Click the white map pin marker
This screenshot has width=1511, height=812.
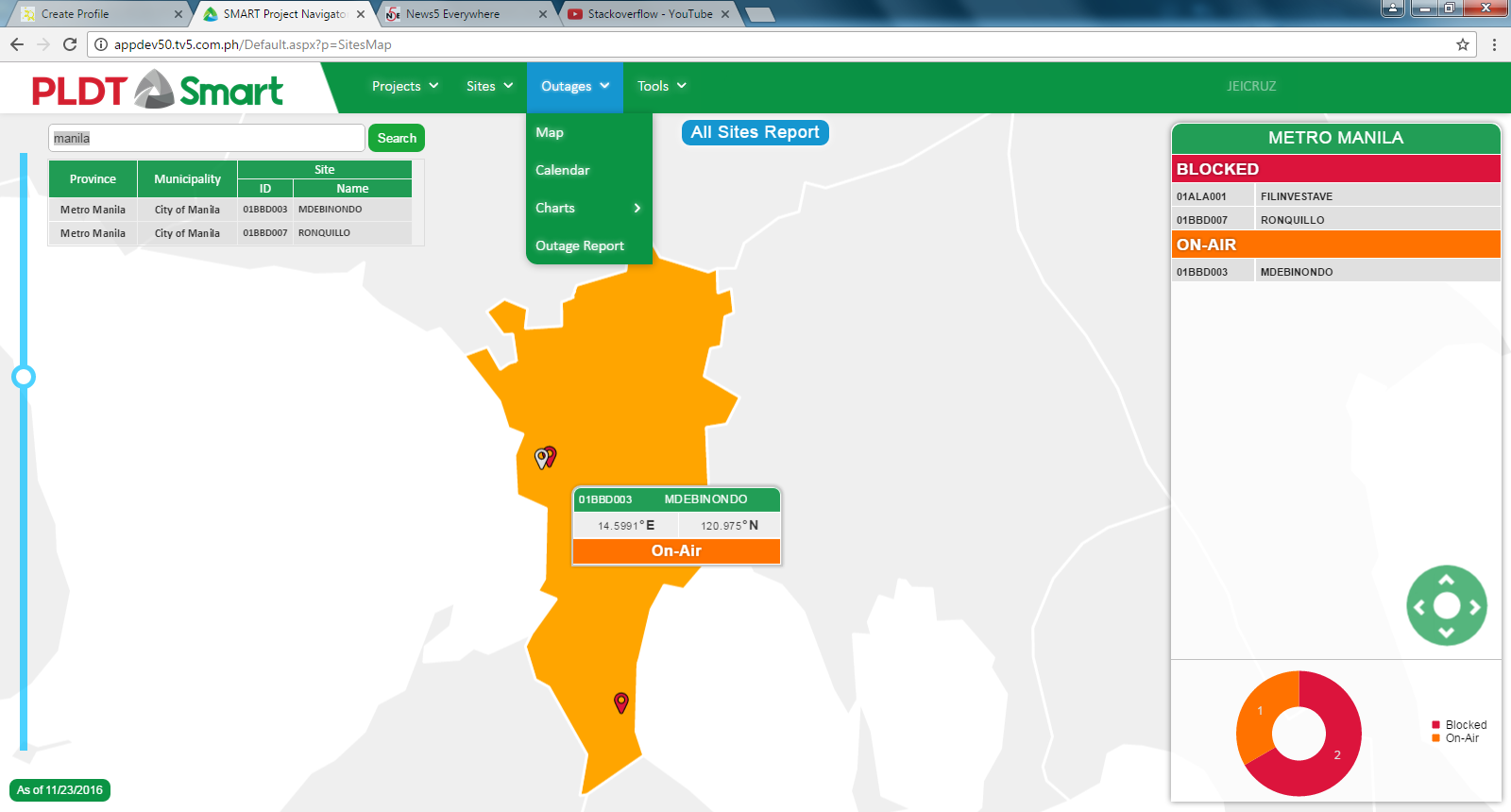[541, 458]
